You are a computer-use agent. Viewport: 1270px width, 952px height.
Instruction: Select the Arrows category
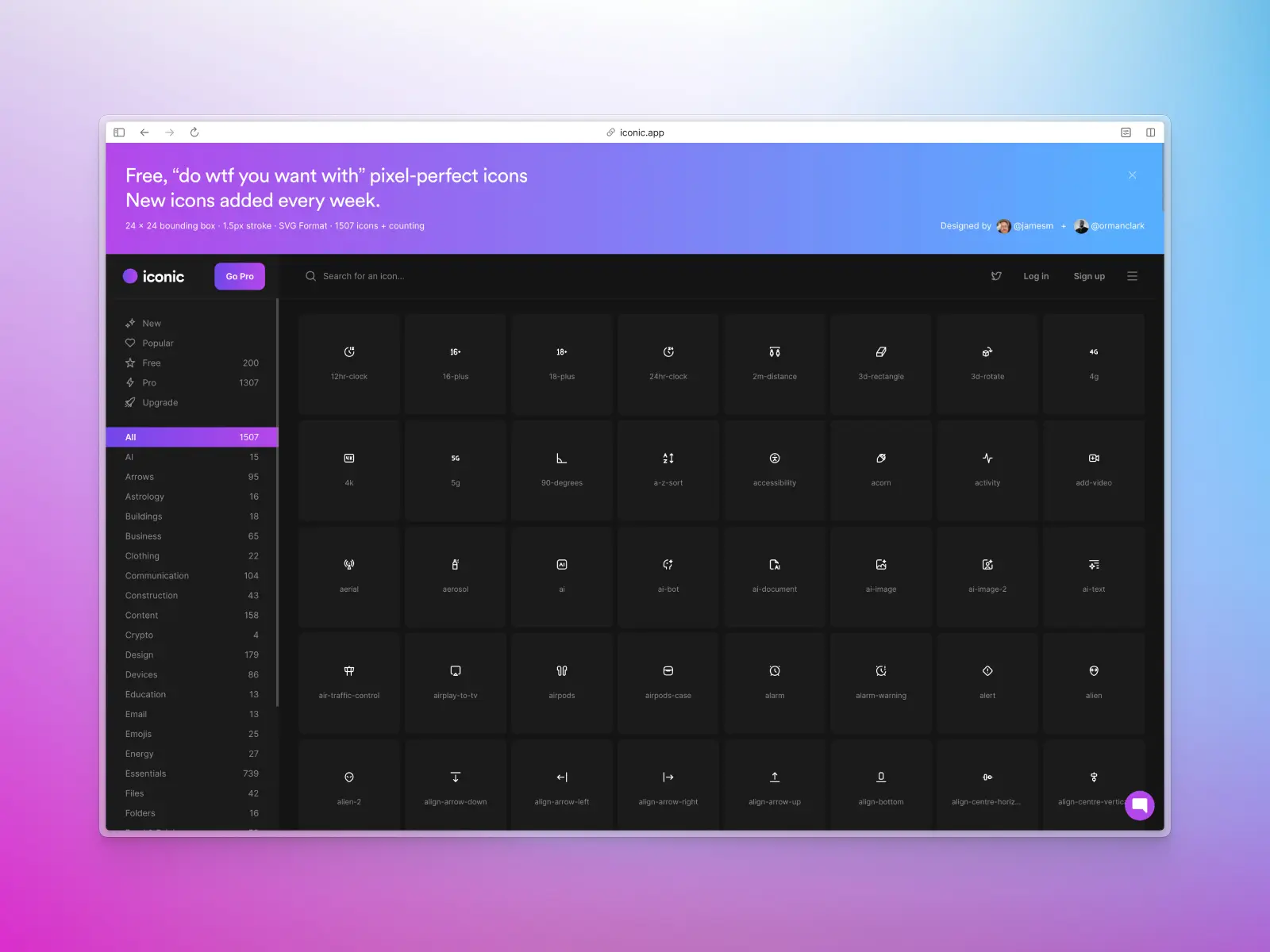[192, 477]
